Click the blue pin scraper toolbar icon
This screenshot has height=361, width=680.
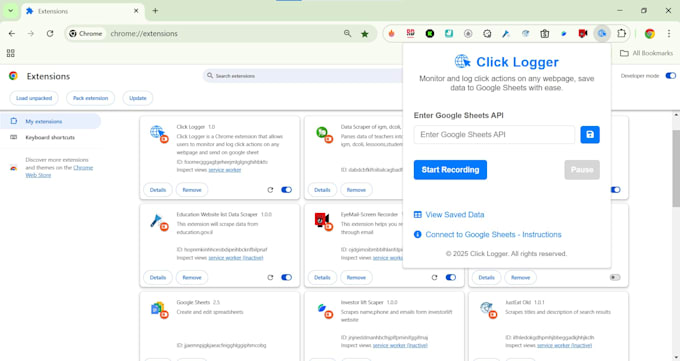tap(506, 33)
